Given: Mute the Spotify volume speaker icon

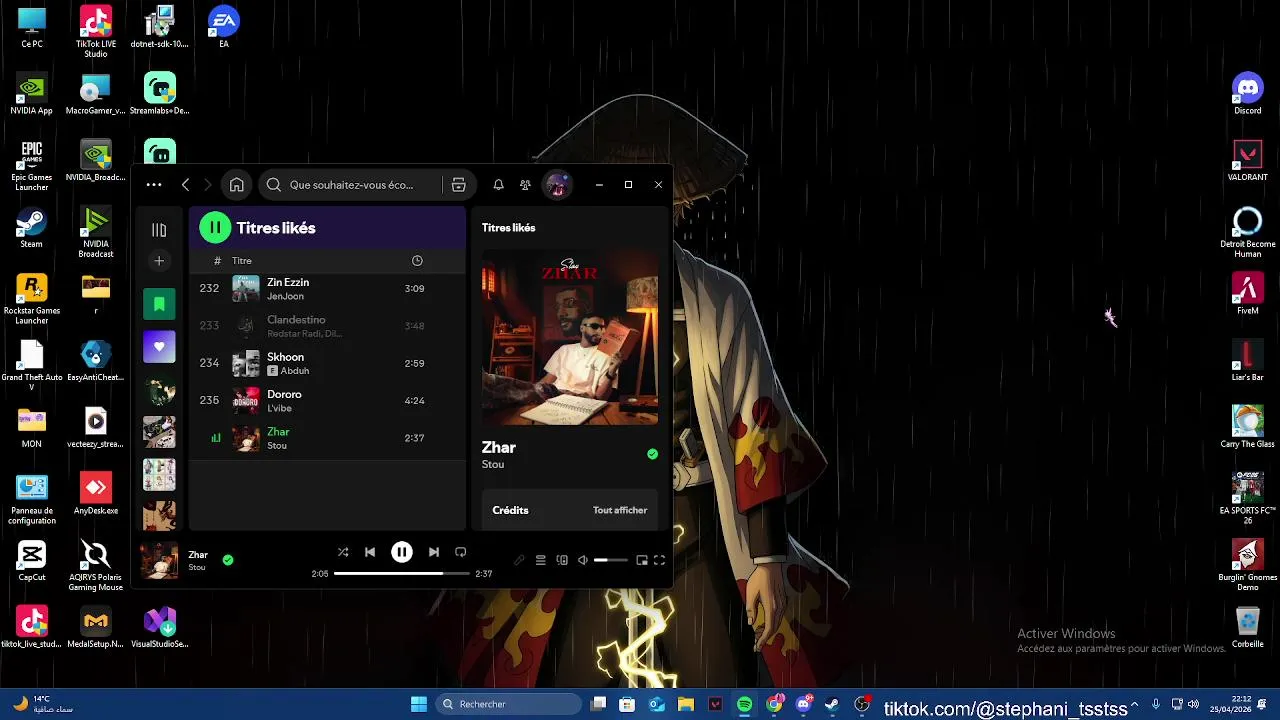Looking at the screenshot, I should pyautogui.click(x=583, y=560).
